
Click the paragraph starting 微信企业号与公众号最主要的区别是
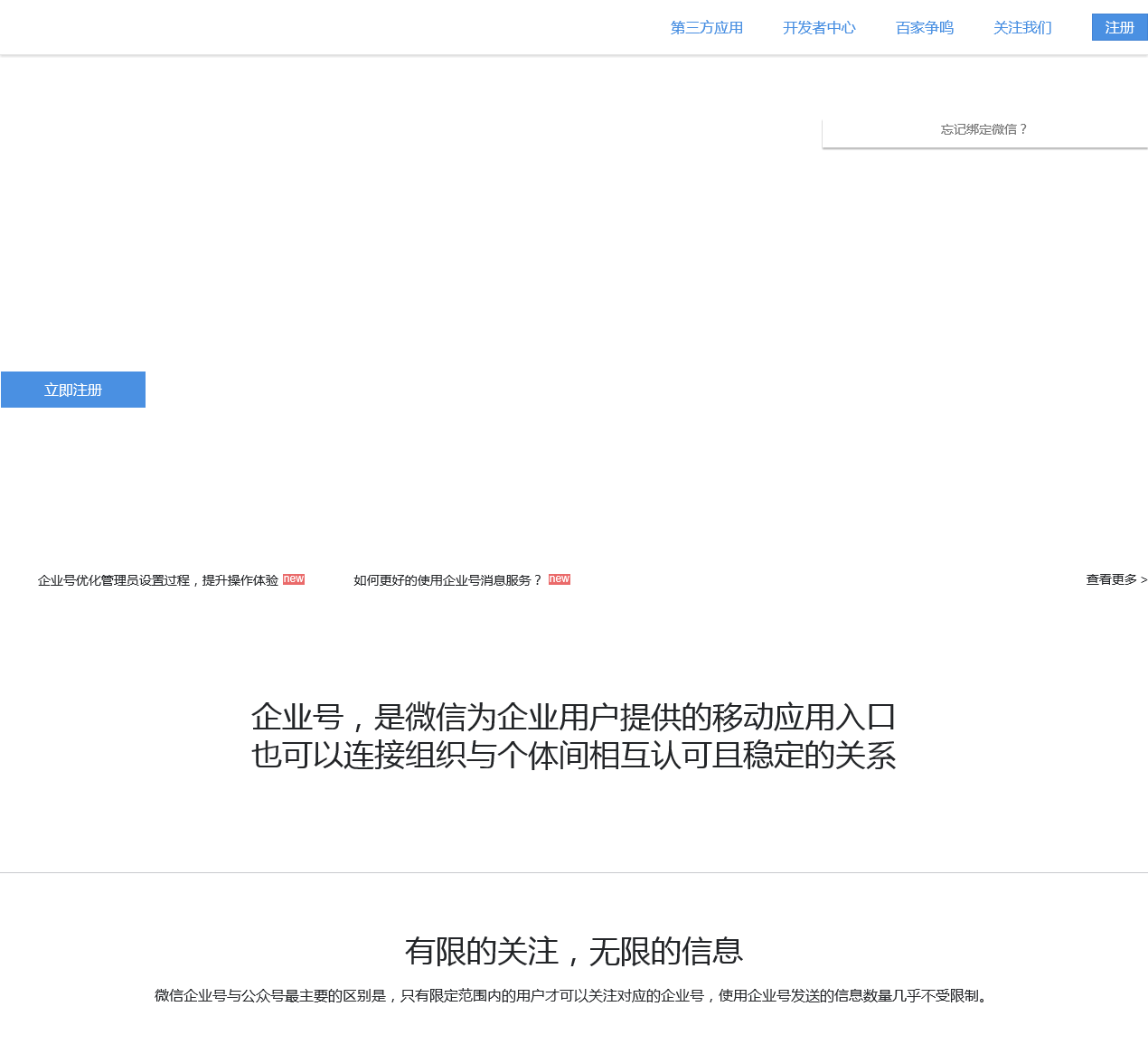573,996
